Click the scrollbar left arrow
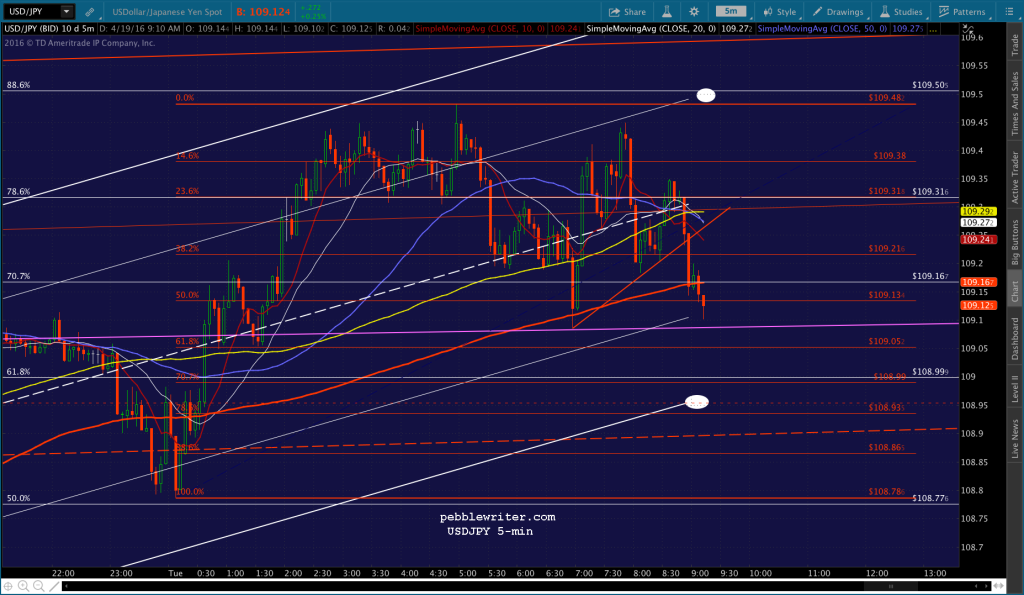 coord(66,587)
